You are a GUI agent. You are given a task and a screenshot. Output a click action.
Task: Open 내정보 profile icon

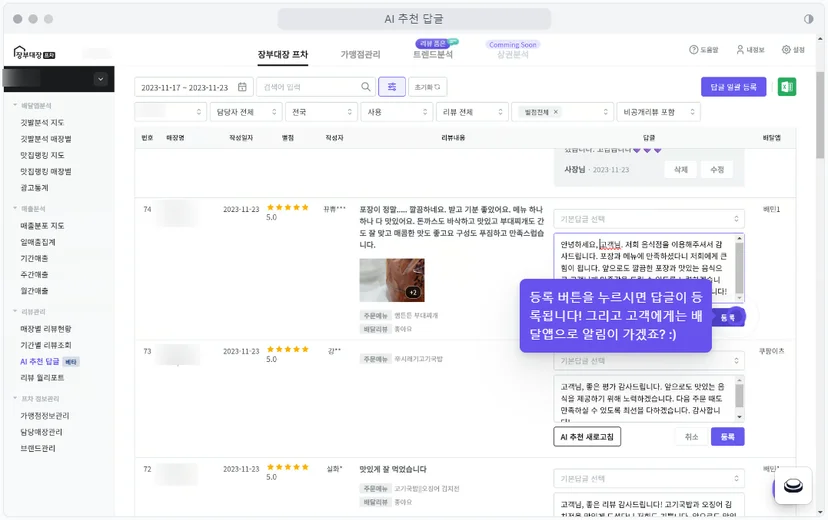[x=740, y=50]
